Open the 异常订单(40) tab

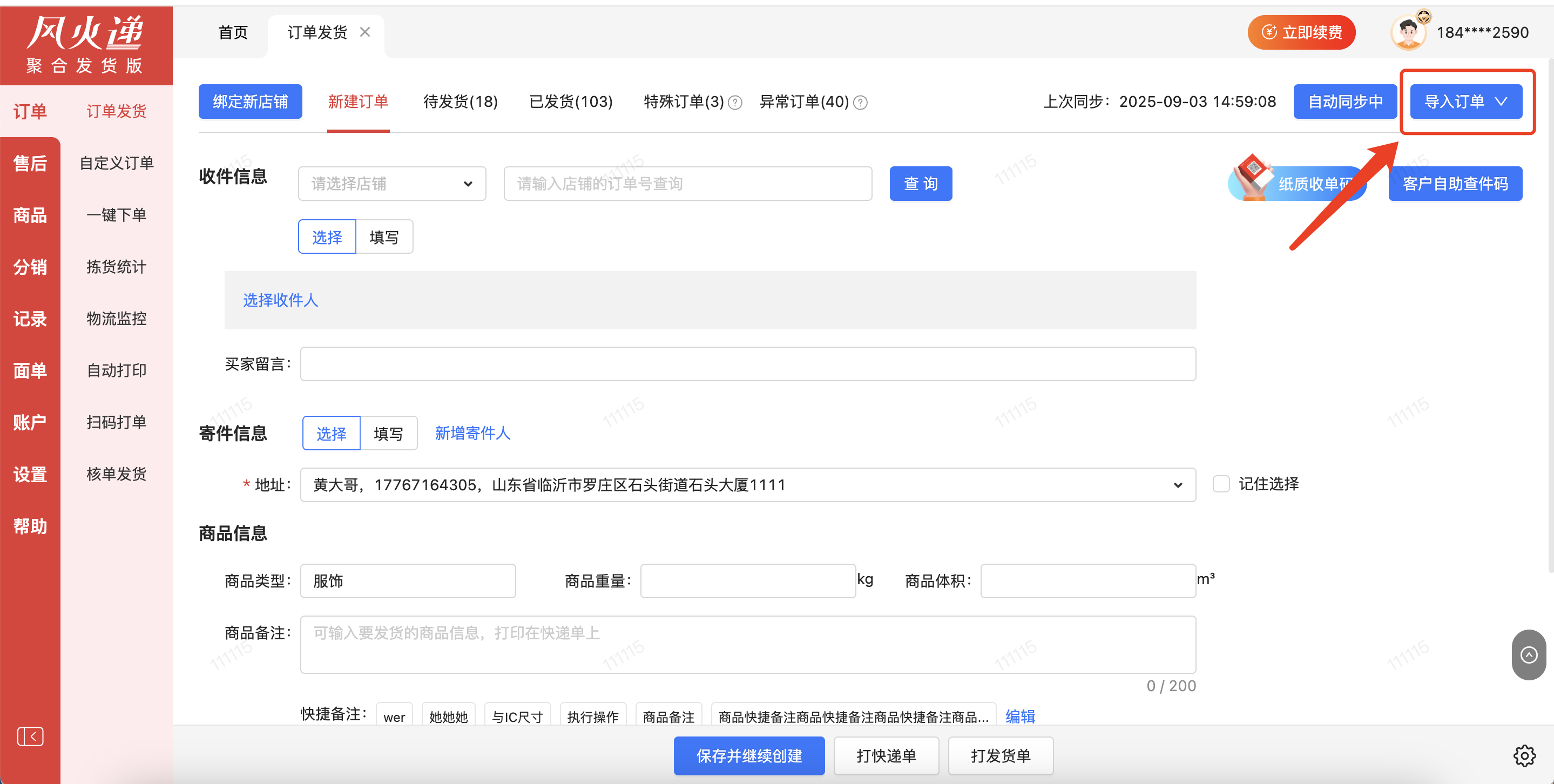point(804,102)
